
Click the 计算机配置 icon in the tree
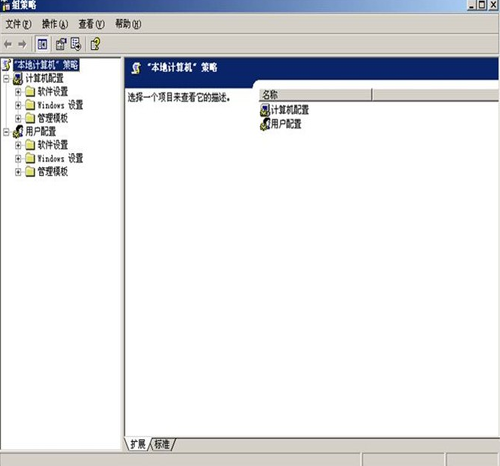(x=18, y=79)
